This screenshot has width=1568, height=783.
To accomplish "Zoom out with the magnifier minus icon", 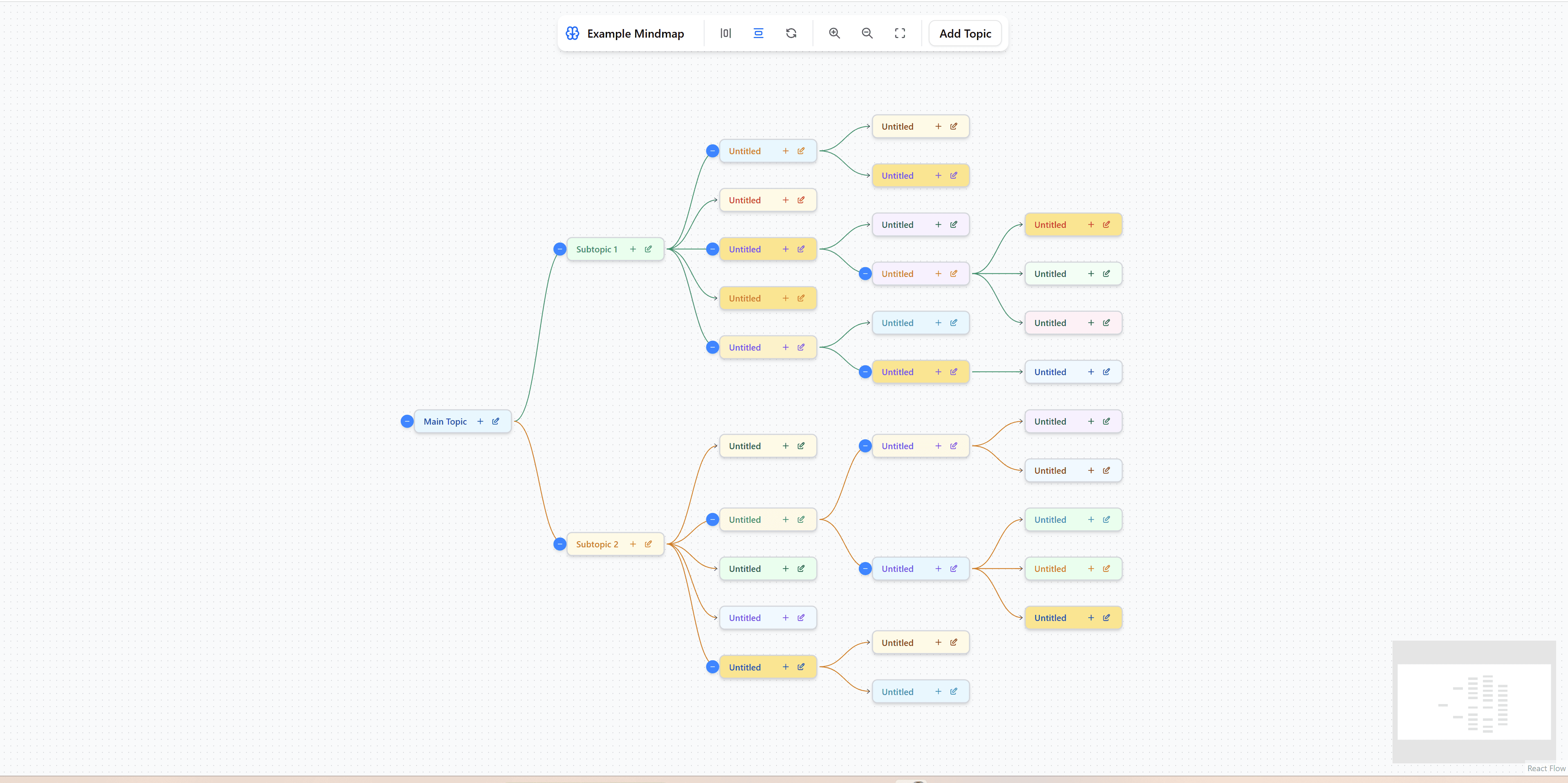I will click(x=867, y=34).
